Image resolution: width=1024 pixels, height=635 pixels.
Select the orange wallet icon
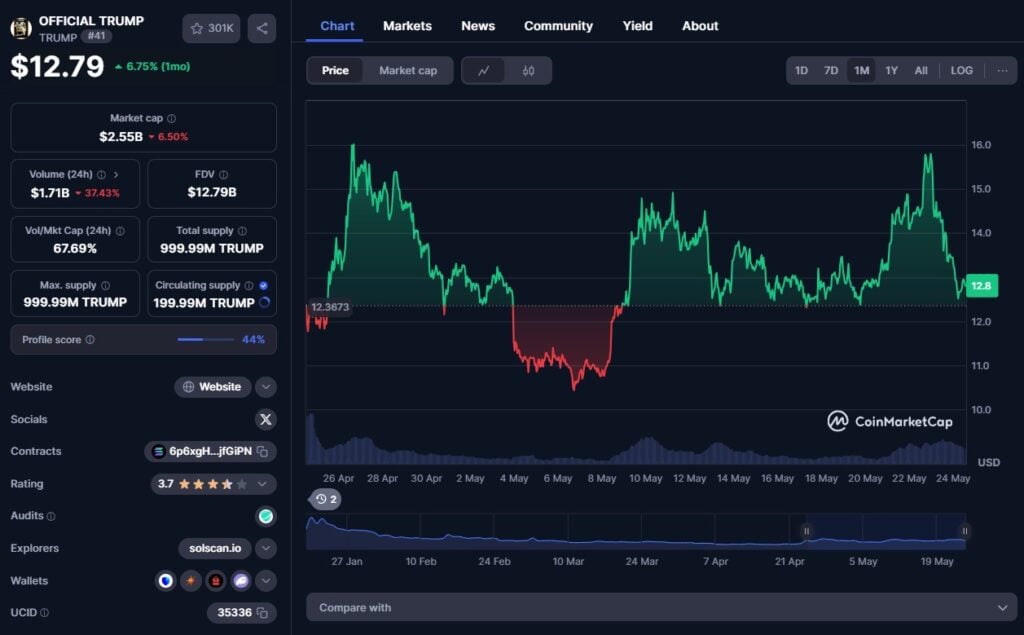[x=191, y=581]
